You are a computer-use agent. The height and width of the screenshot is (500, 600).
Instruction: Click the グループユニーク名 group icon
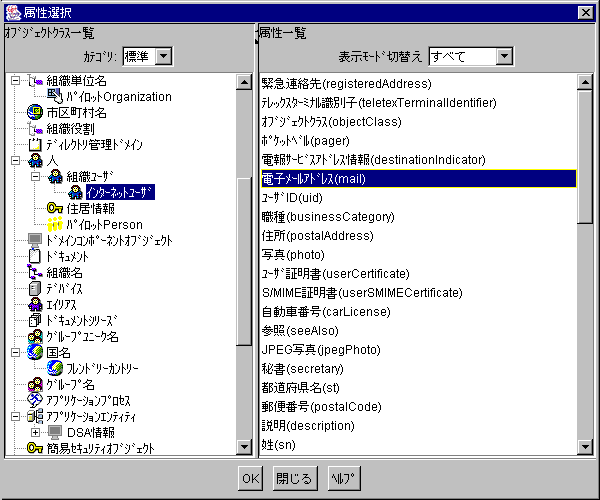[x=35, y=337]
